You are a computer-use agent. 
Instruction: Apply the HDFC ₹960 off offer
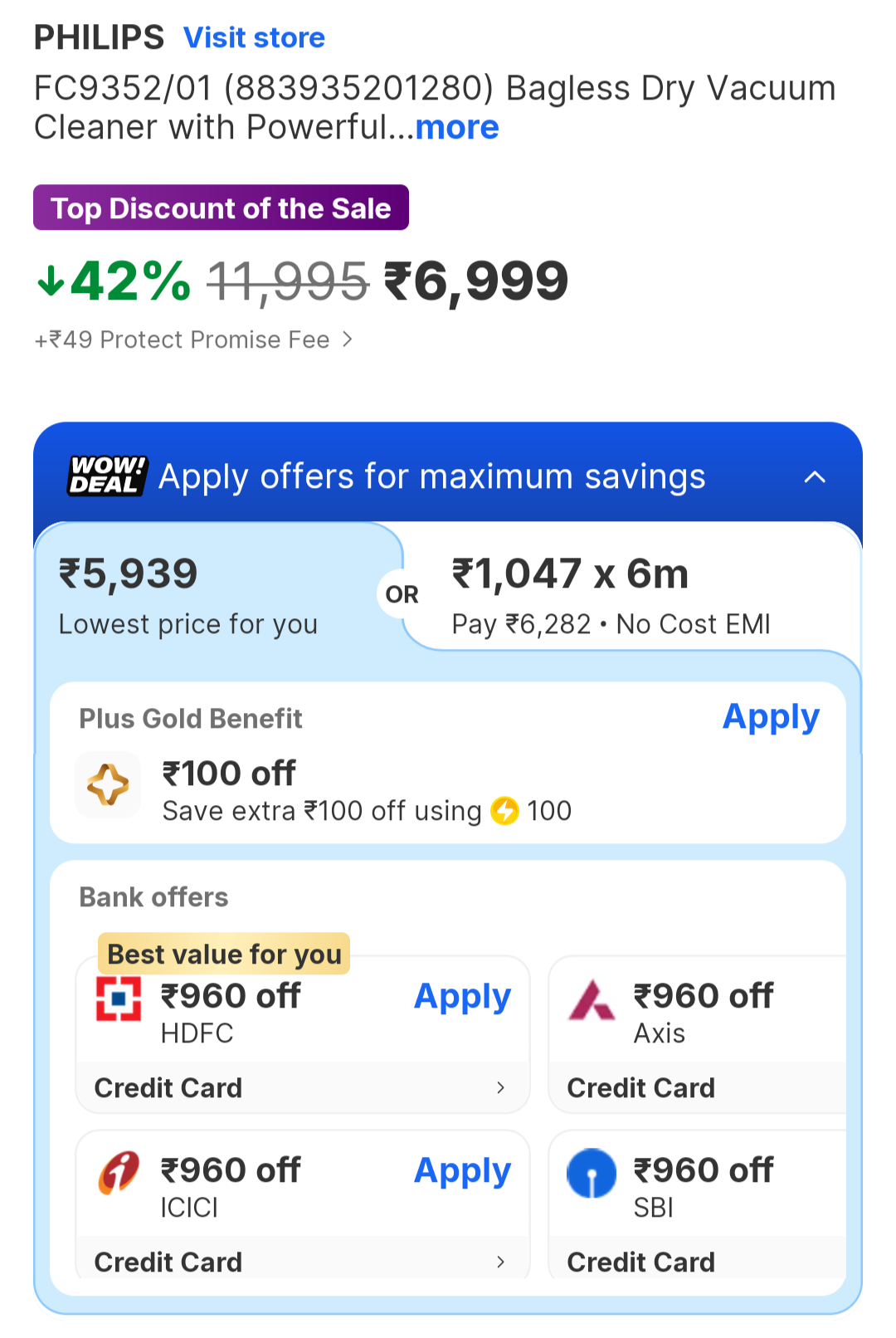[x=462, y=997]
